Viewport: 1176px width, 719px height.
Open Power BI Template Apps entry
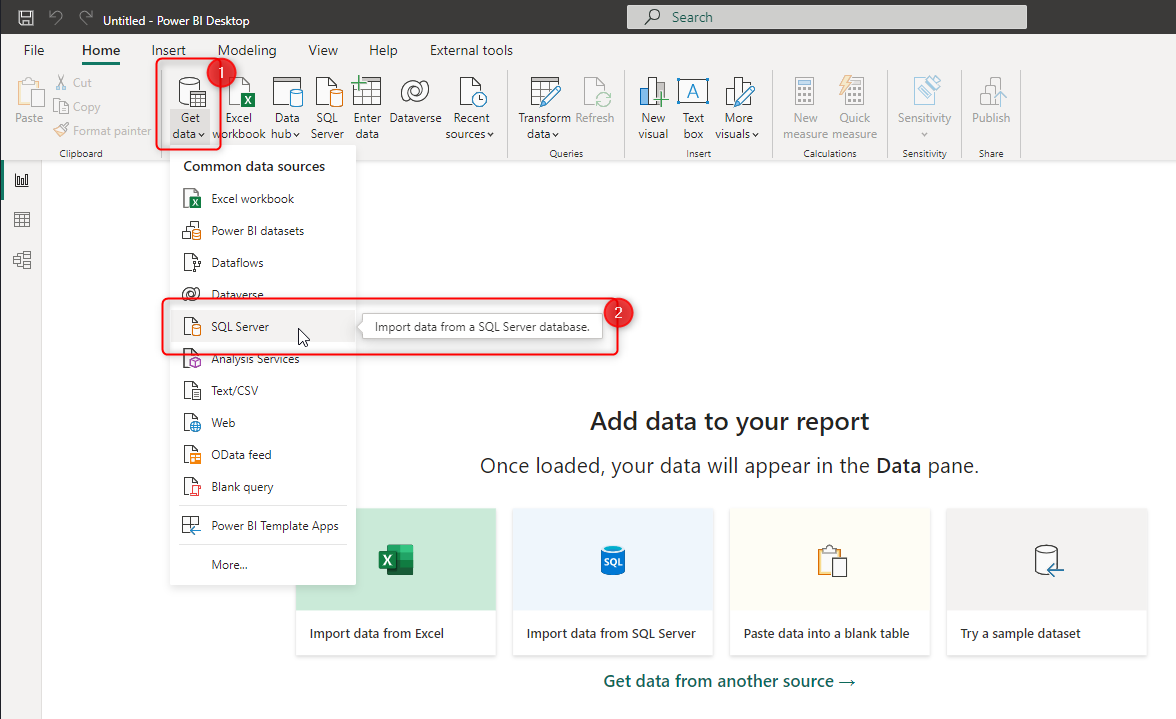point(262,526)
